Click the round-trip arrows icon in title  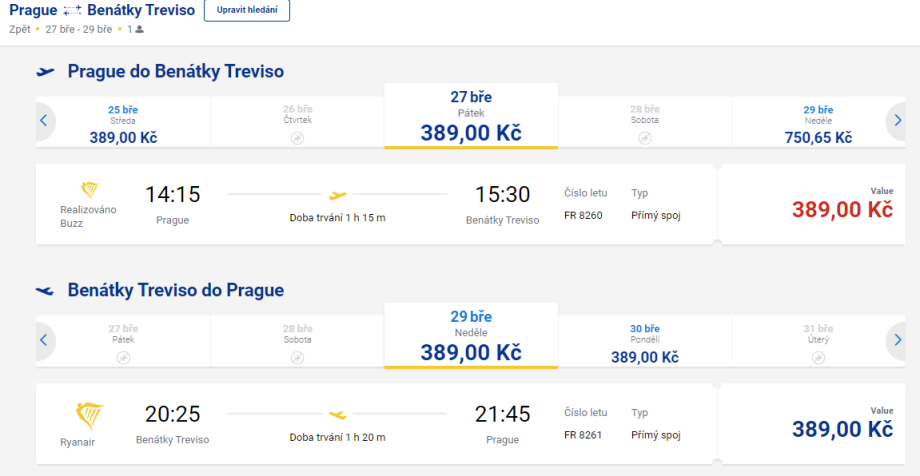point(71,11)
